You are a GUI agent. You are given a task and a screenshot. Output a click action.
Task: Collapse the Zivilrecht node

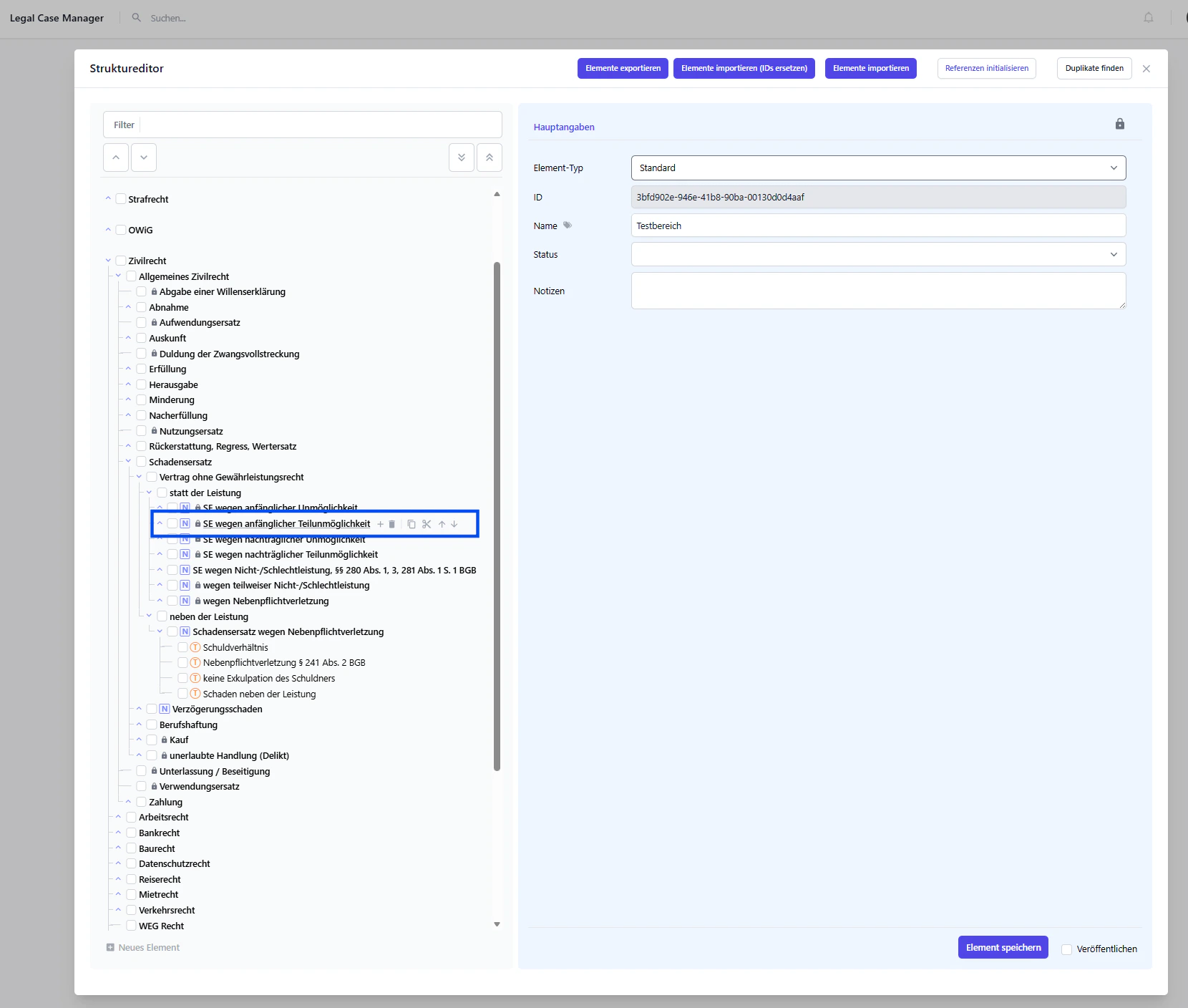coord(108,261)
